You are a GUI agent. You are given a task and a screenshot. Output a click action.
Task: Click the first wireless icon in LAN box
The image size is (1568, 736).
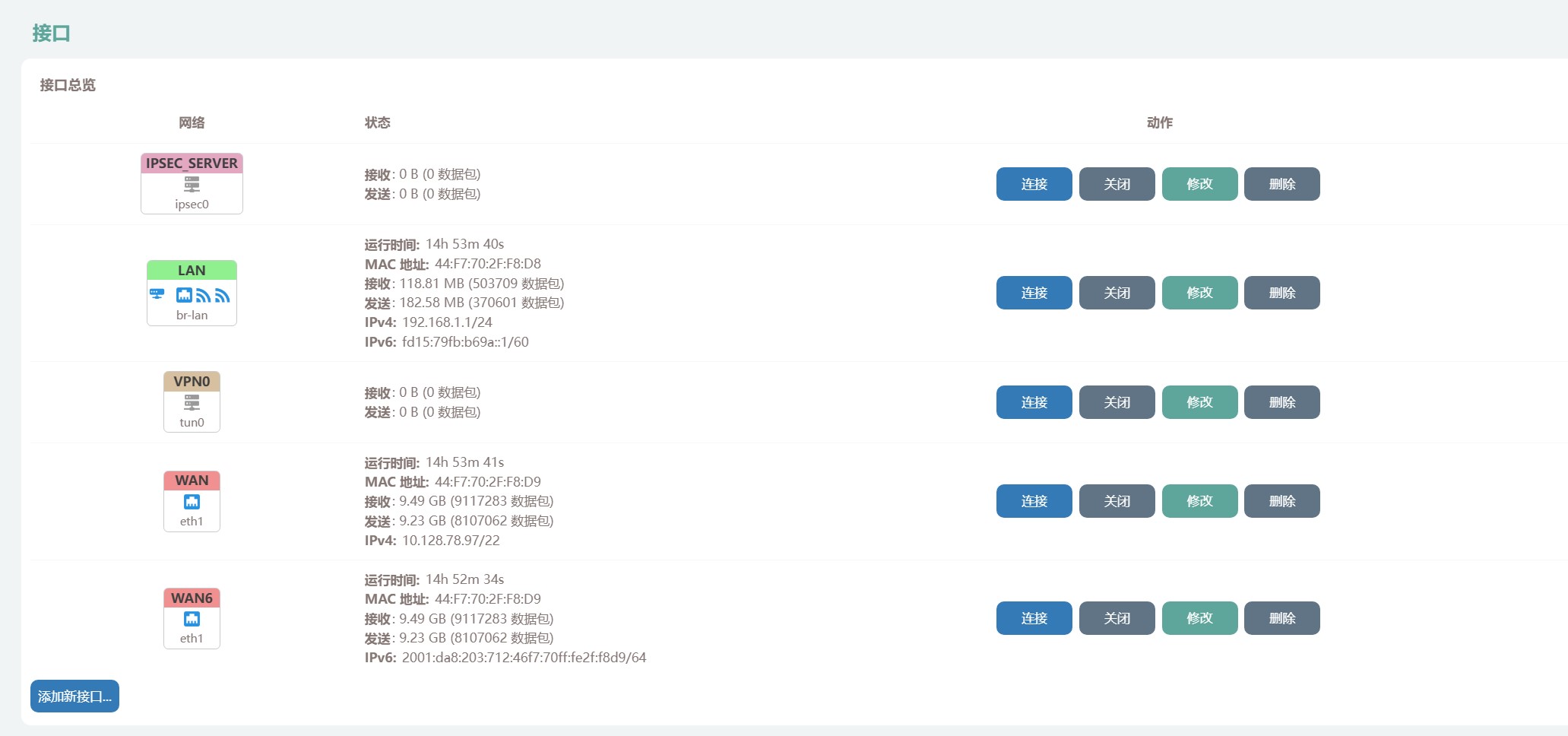tap(203, 295)
